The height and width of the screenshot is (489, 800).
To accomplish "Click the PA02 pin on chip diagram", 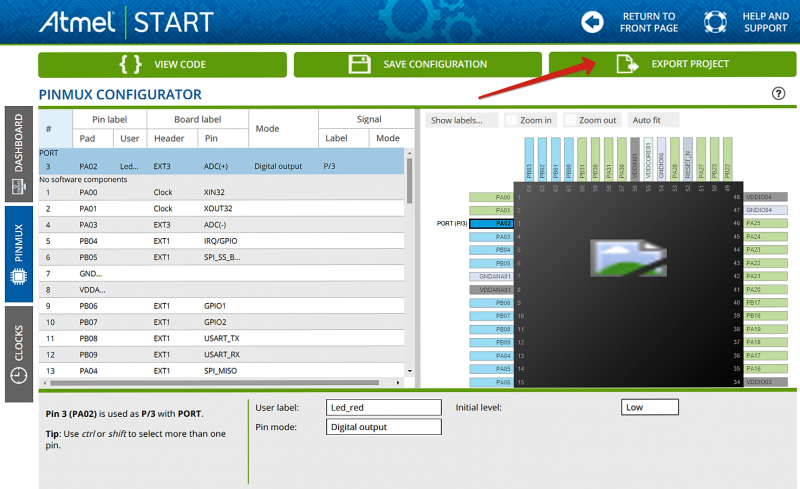I will (x=491, y=224).
